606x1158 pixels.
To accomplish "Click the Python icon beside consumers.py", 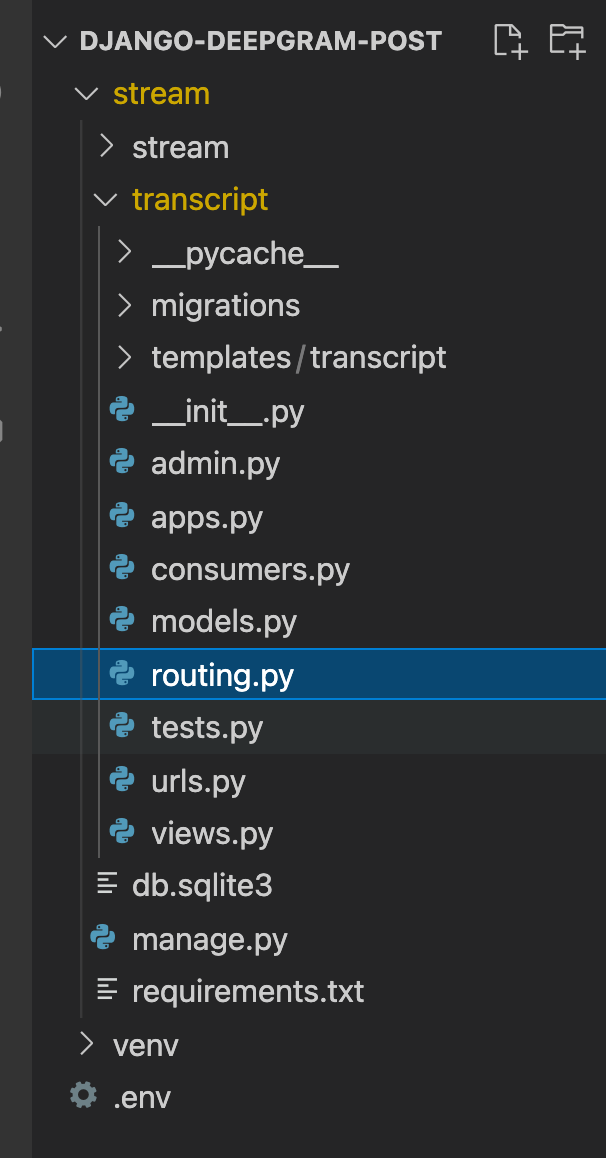I will click(x=122, y=569).
